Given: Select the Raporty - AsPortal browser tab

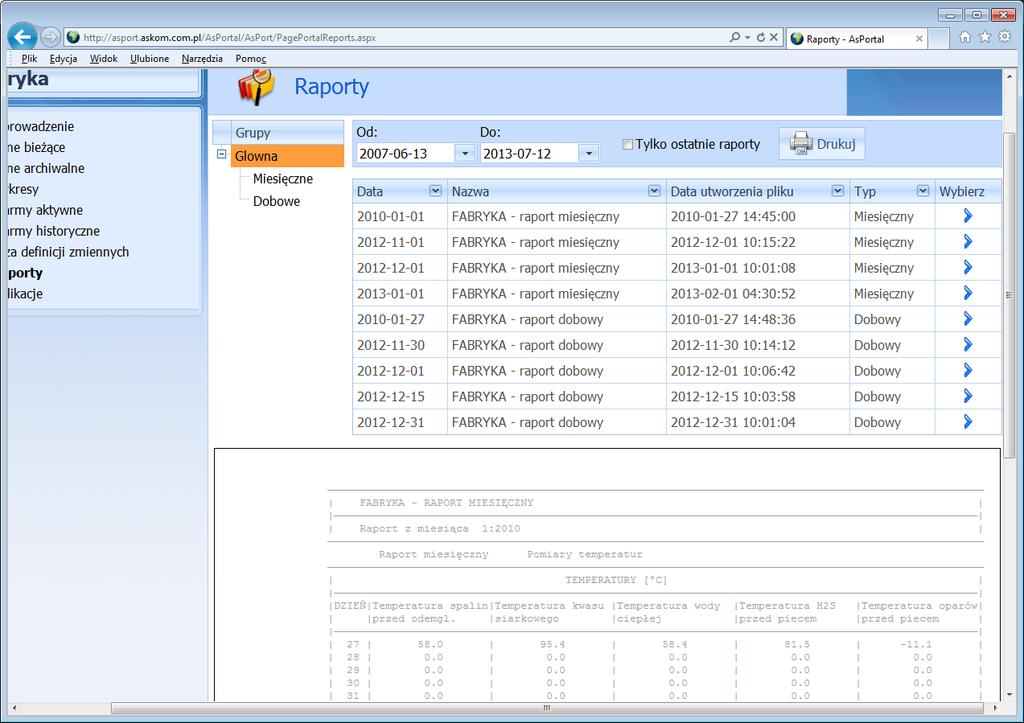Looking at the screenshot, I should [x=856, y=39].
